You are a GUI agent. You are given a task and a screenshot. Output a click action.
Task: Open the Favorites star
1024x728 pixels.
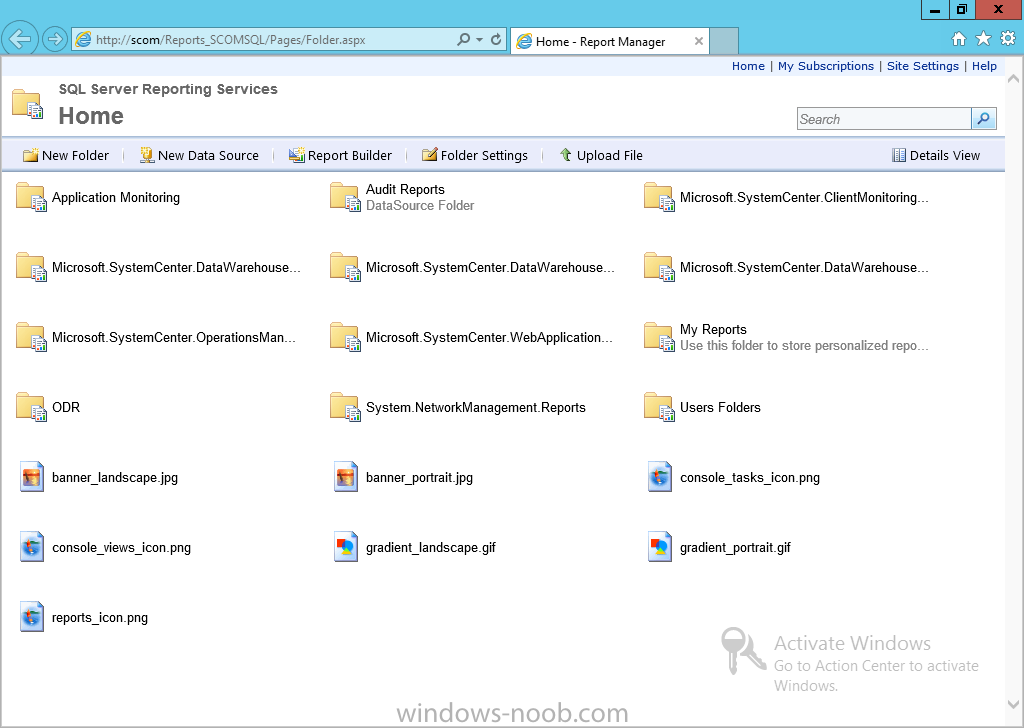984,39
